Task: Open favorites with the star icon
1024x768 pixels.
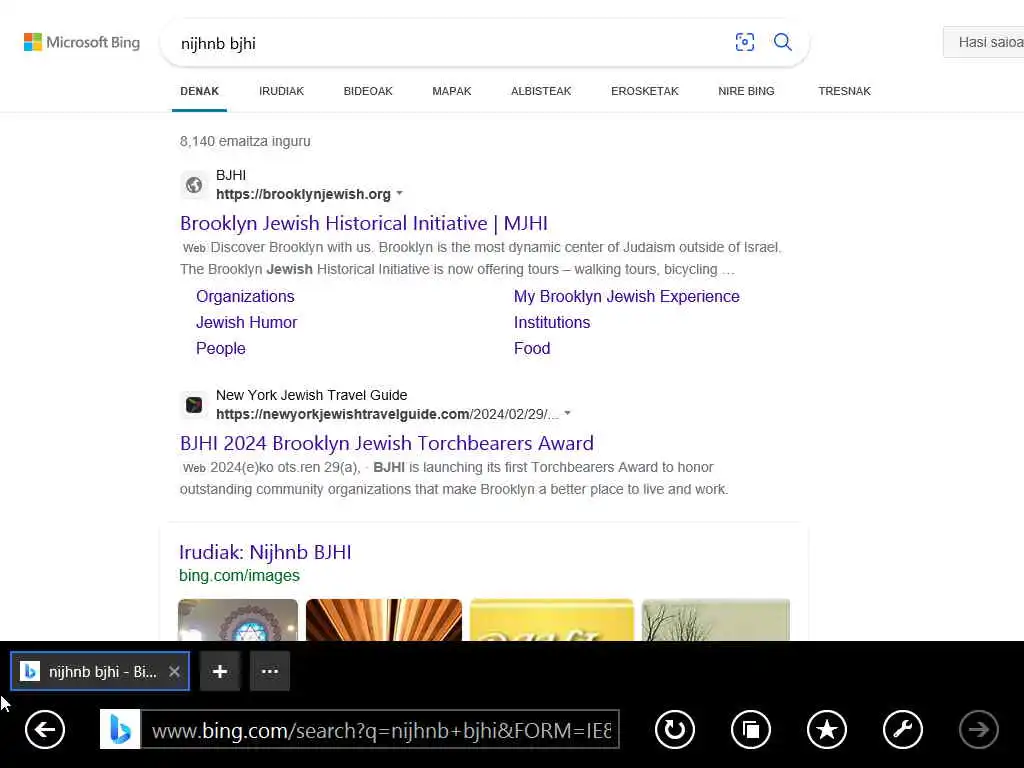Action: pos(827,729)
